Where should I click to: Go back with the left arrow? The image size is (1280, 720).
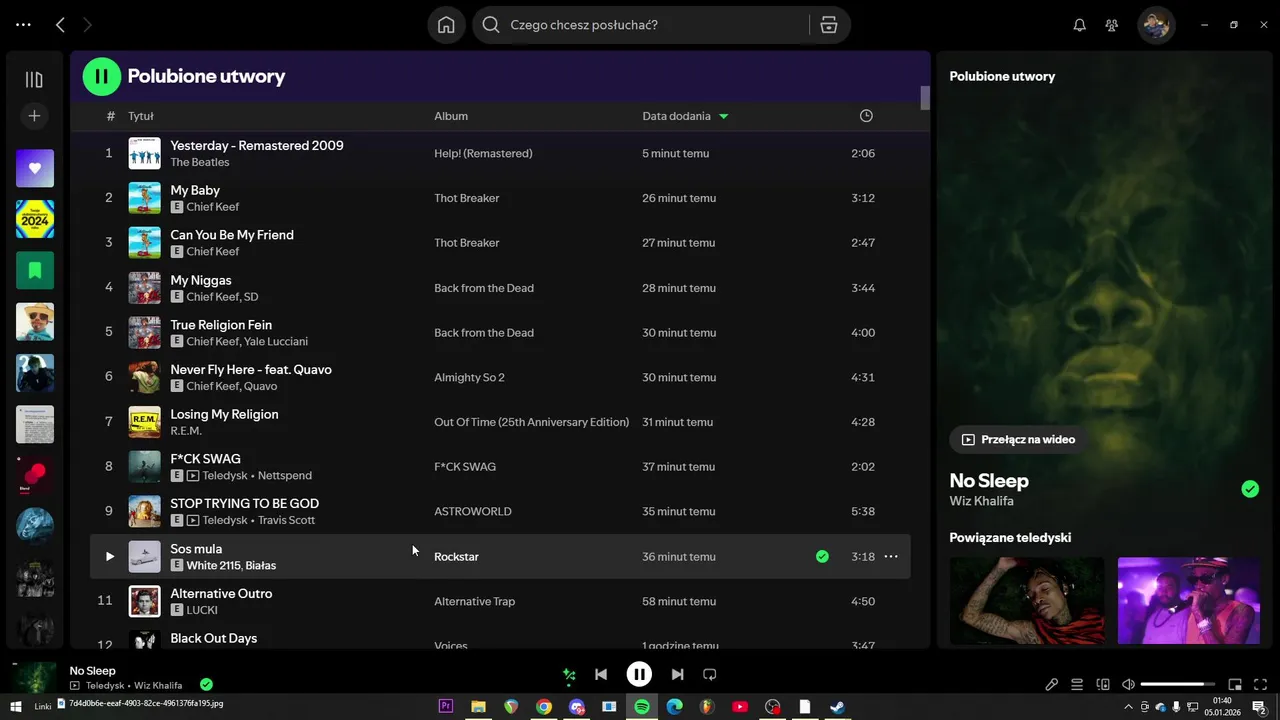coord(60,25)
